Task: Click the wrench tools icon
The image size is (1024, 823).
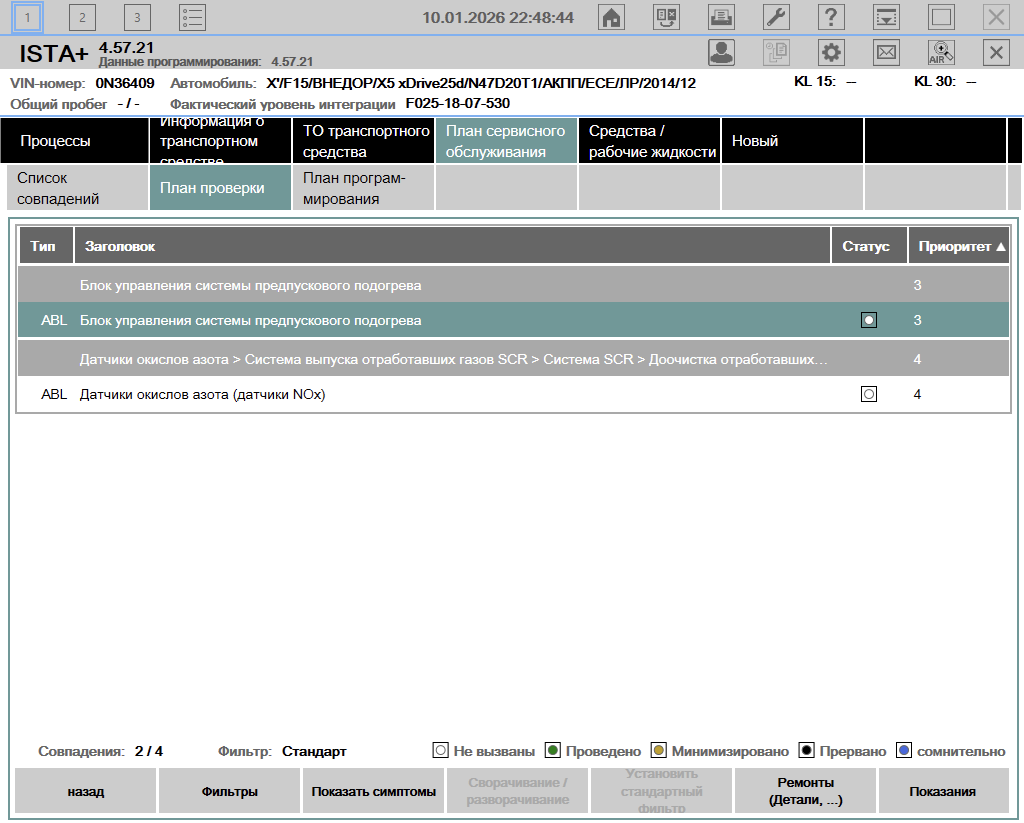Action: [776, 17]
